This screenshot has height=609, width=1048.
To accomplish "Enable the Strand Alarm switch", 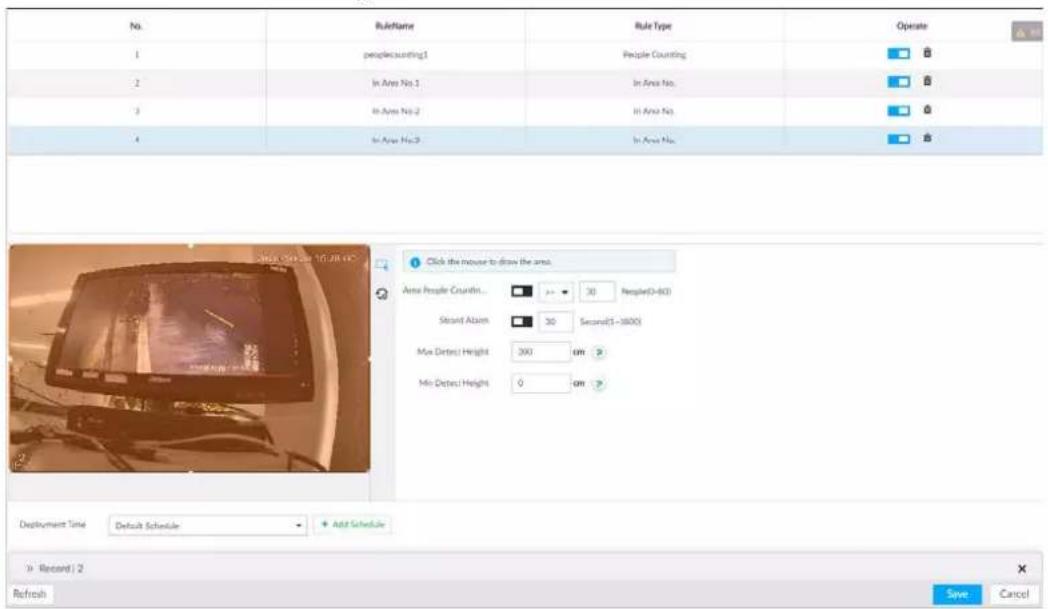I will 522,322.
